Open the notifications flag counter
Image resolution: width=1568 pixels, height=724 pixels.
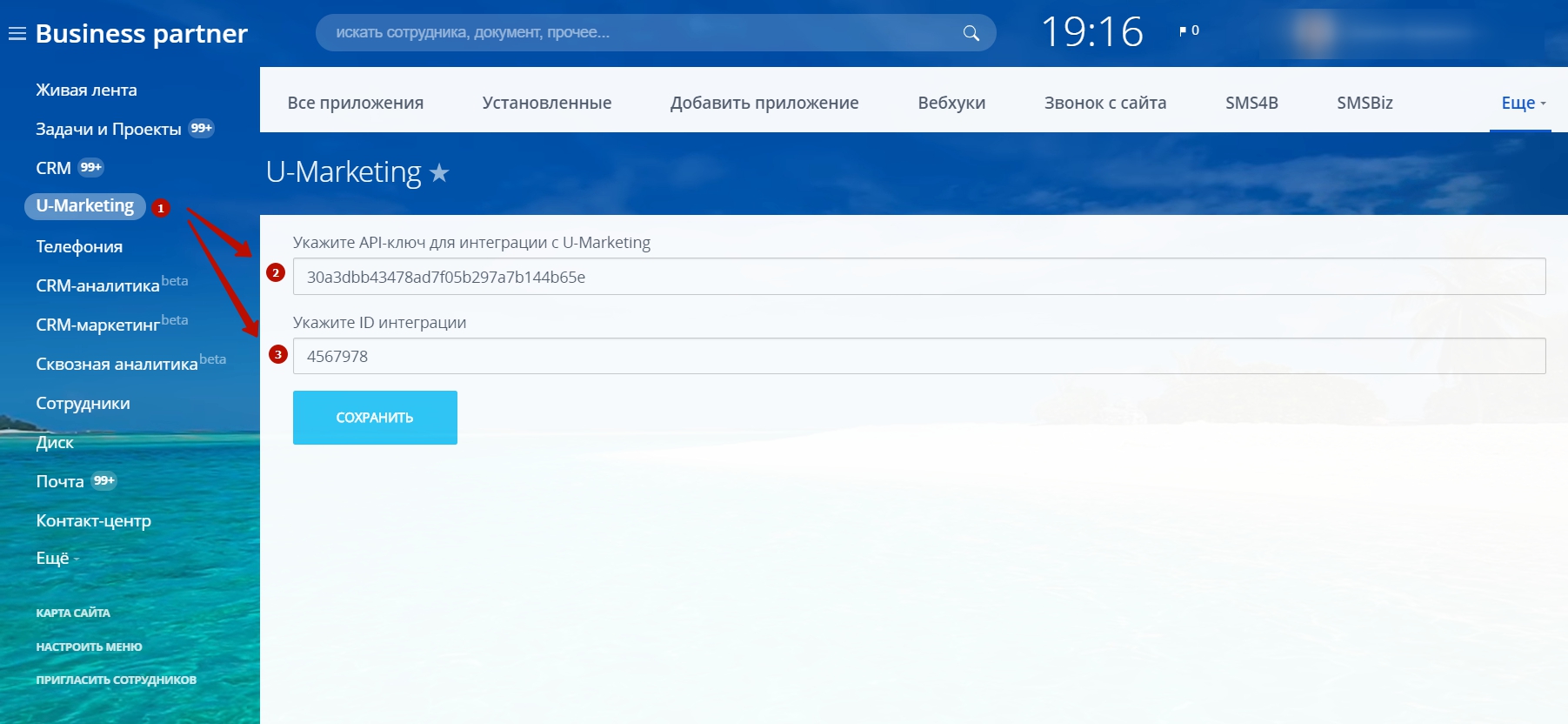1189,30
